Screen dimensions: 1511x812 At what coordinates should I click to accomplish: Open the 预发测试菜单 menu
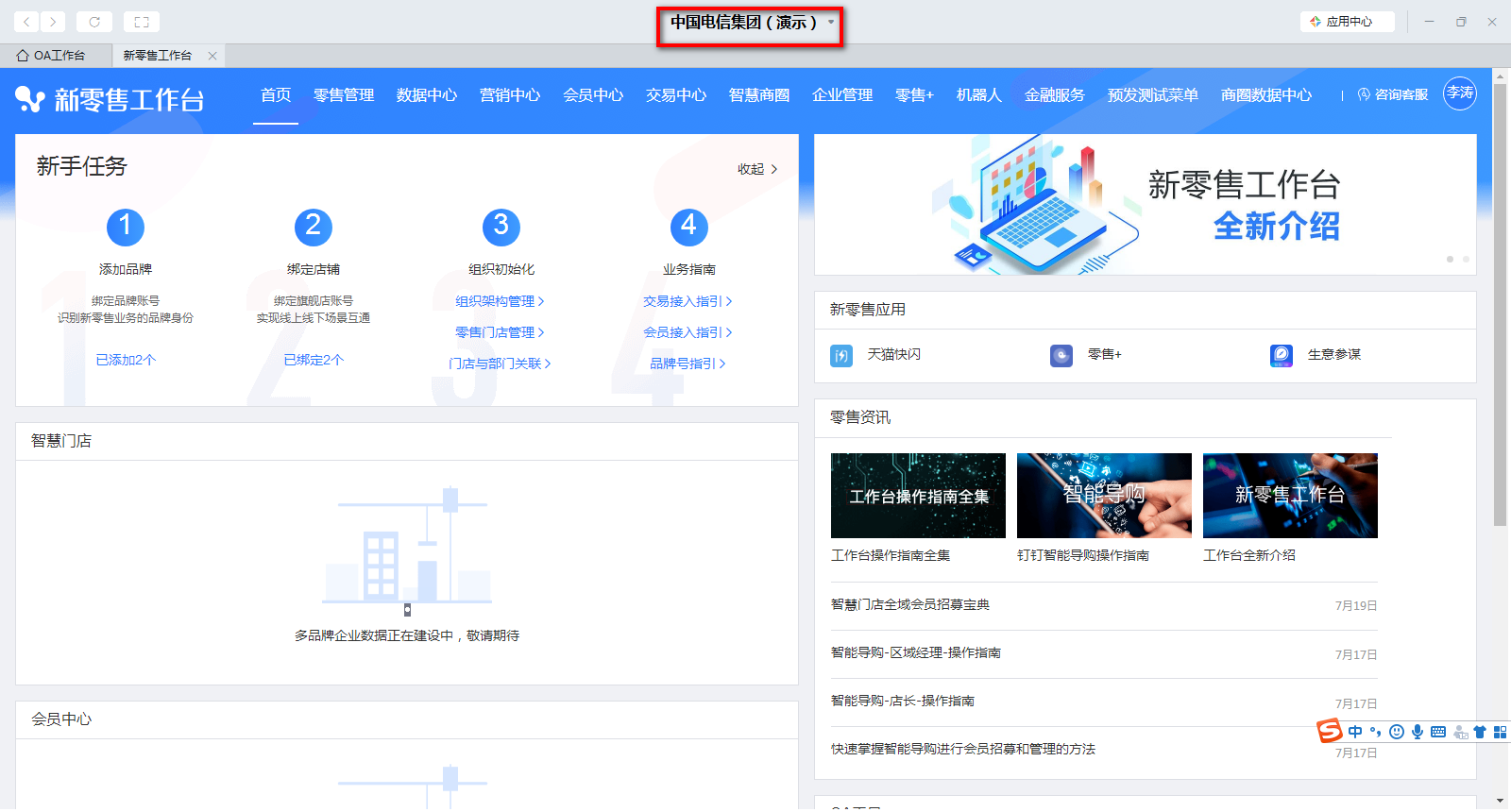click(1153, 95)
